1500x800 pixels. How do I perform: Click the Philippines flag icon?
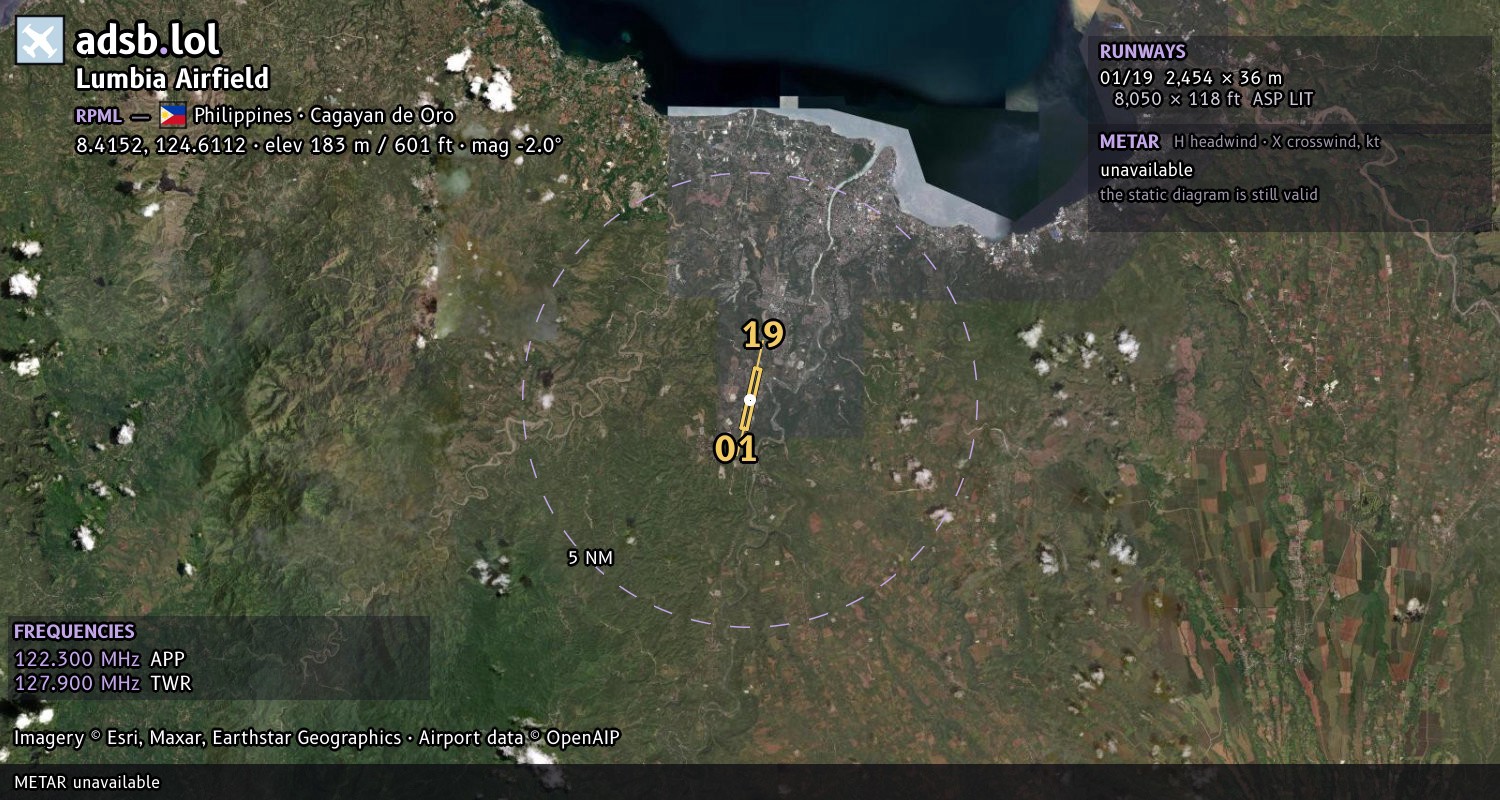point(173,115)
